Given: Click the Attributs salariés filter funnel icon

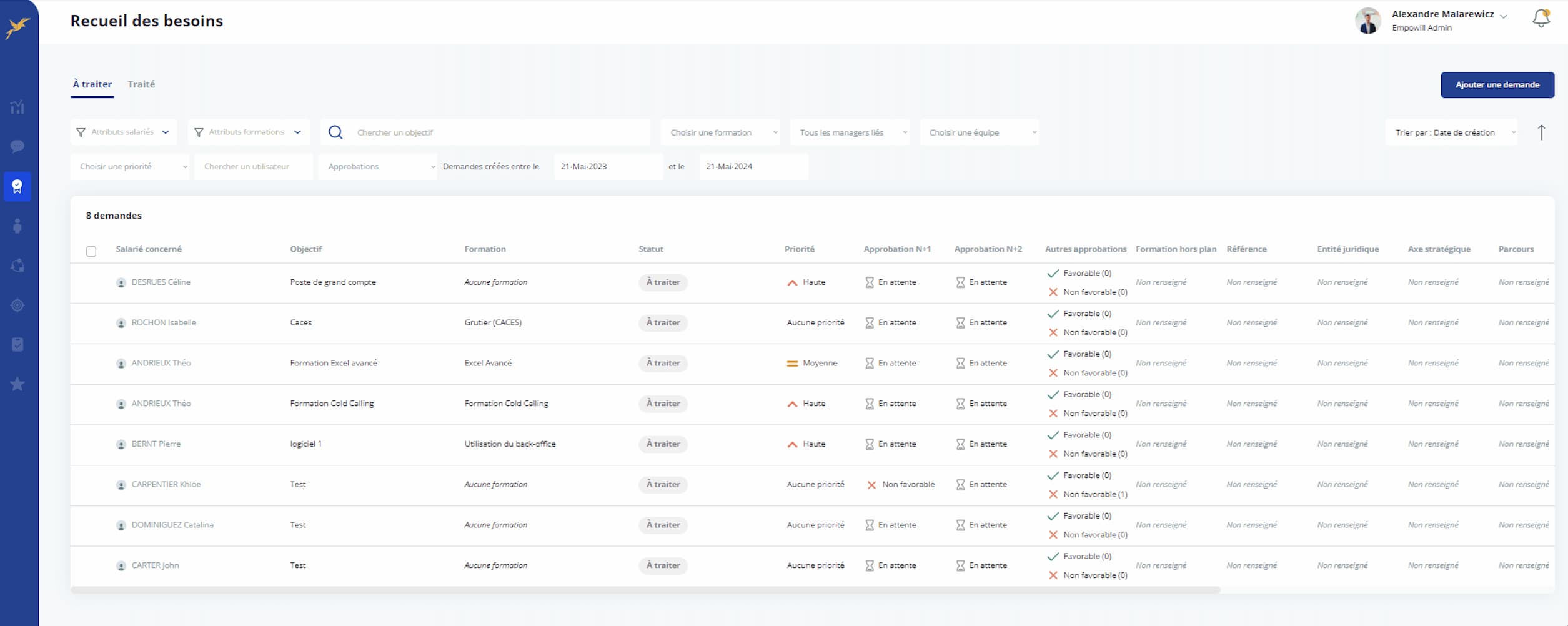Looking at the screenshot, I should [81, 132].
